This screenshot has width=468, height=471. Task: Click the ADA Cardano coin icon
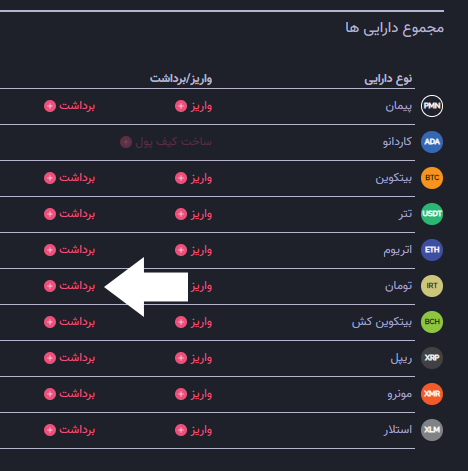tap(432, 142)
